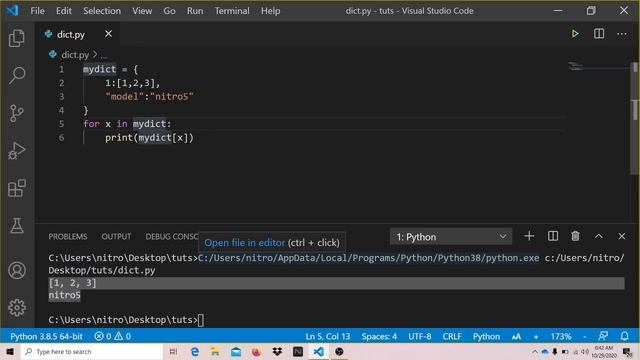
Task: Open the Edit menu
Action: [x=64, y=11]
